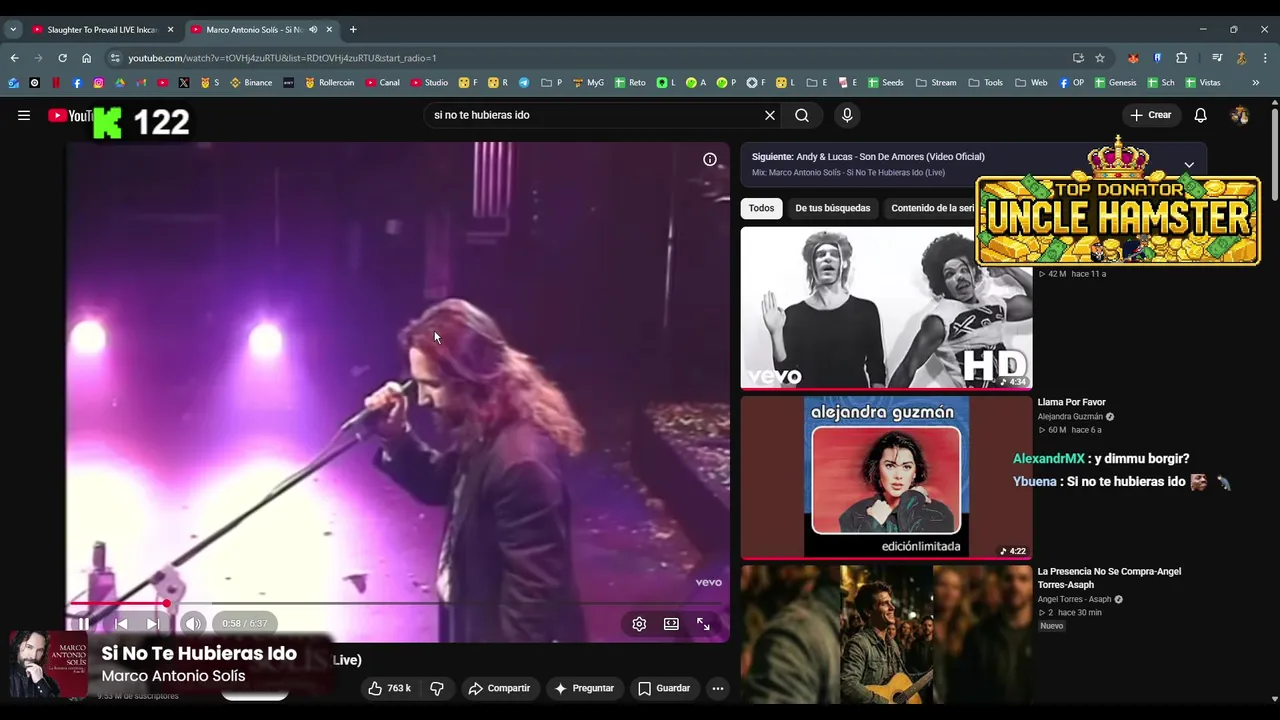This screenshot has height=720, width=1280.
Task: Open the Studio bookmark
Action: [x=429, y=83]
